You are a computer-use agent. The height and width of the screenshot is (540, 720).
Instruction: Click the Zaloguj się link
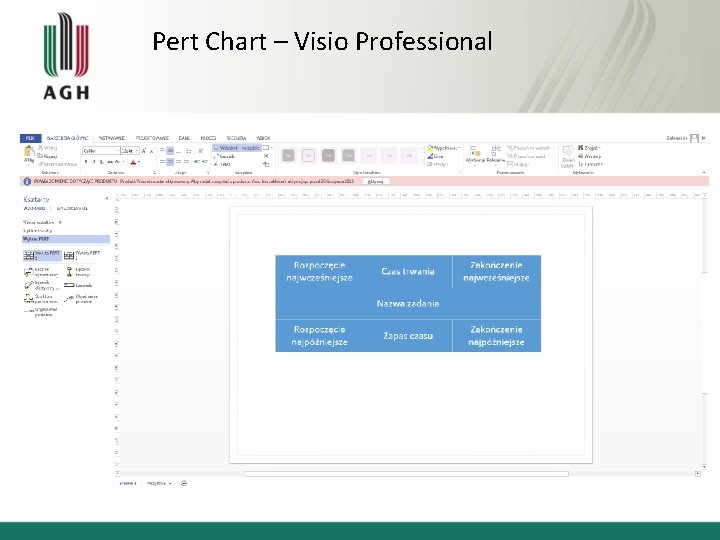coord(677,138)
